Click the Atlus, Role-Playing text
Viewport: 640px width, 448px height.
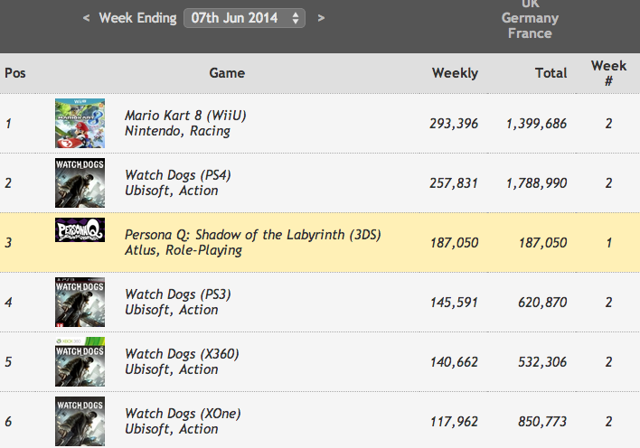coord(183,250)
